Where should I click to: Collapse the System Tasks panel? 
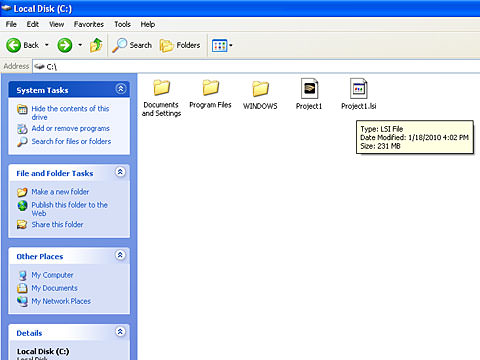121,89
